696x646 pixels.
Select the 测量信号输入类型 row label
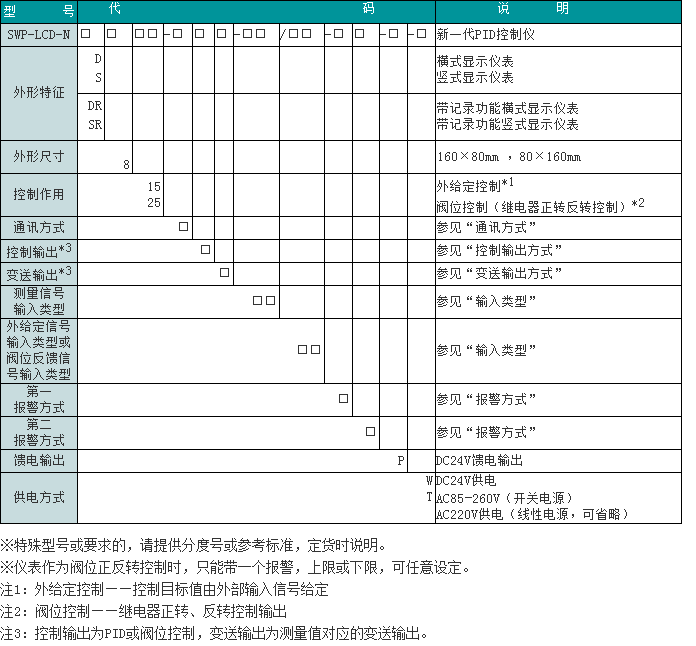coord(39,301)
